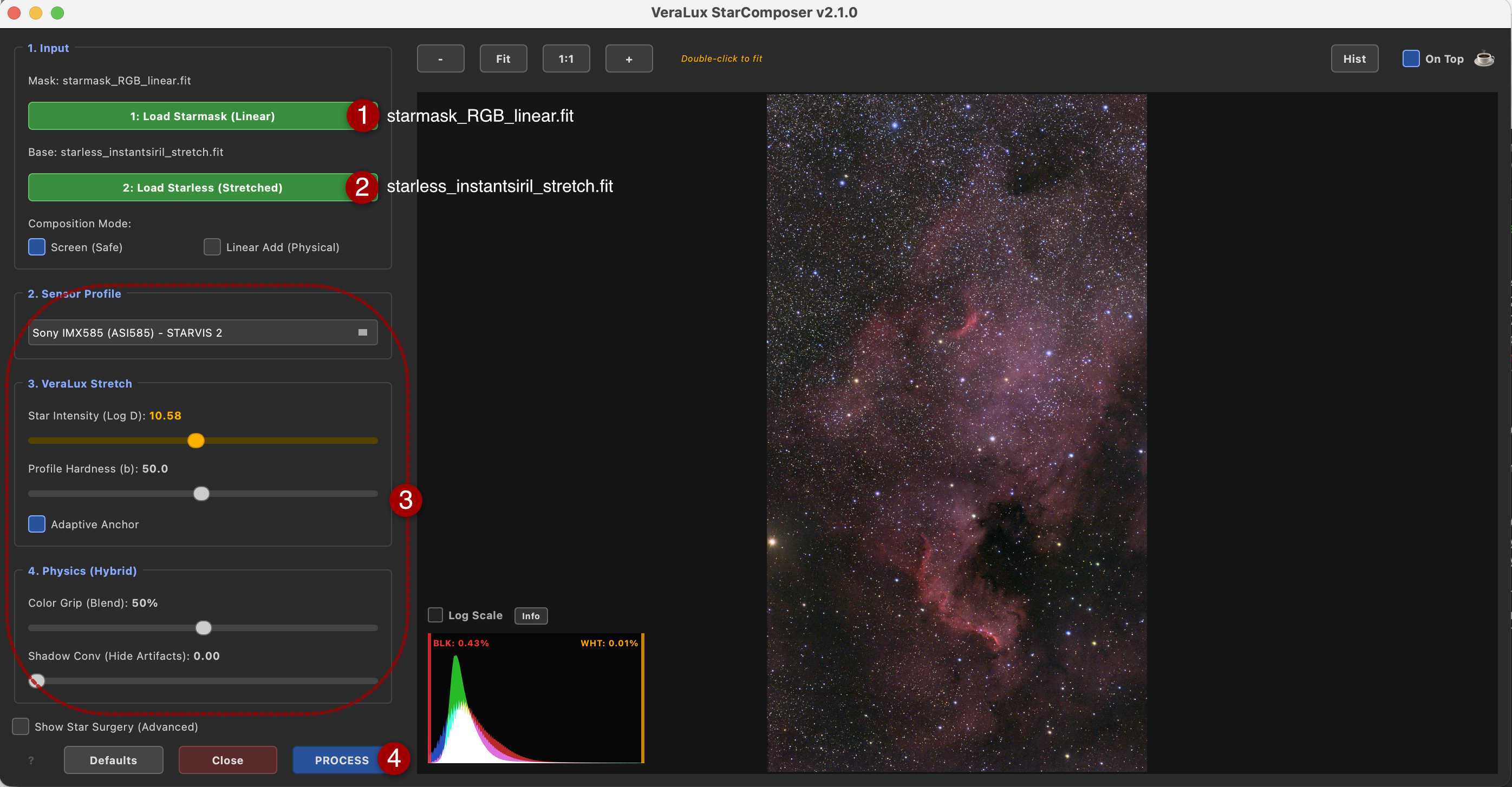Click the yellow macOS minimize button
The width and height of the screenshot is (1512, 787).
[36, 13]
